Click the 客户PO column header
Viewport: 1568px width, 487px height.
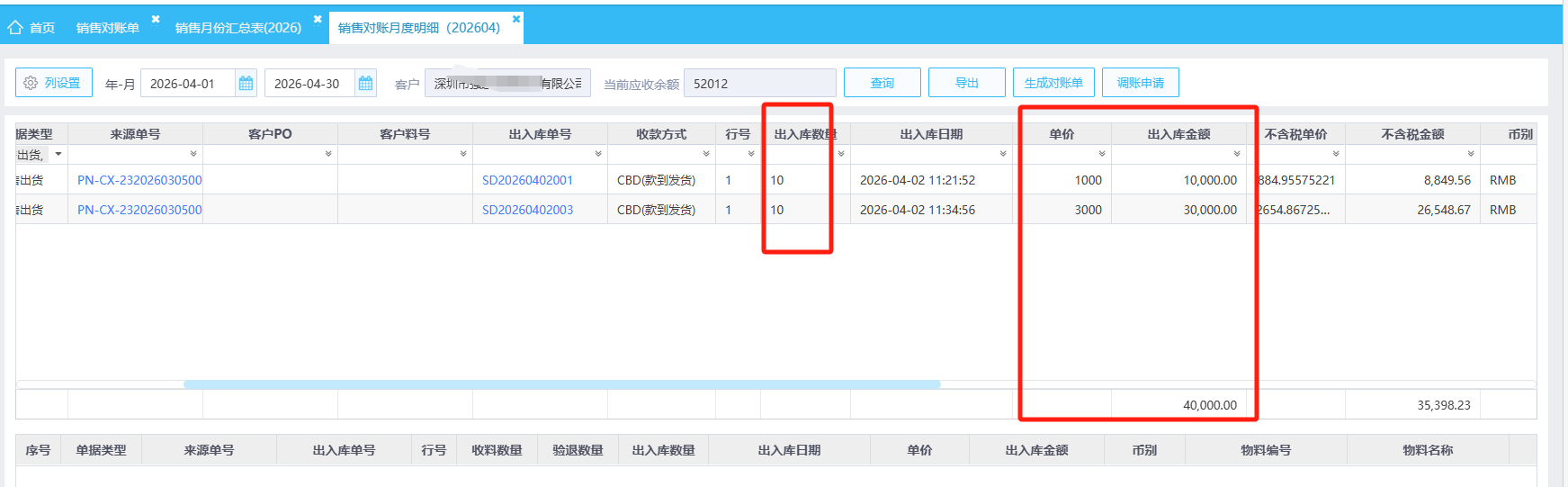click(270, 134)
